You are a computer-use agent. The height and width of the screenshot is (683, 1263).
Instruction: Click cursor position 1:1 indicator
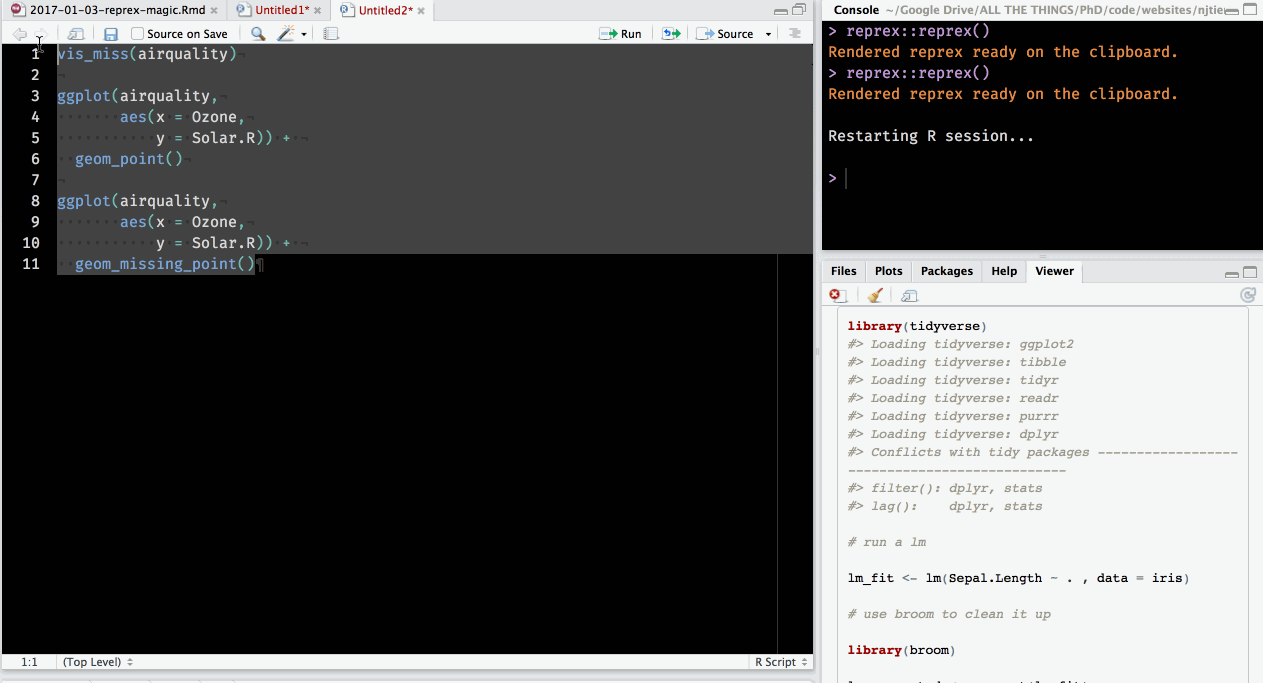tap(29, 662)
